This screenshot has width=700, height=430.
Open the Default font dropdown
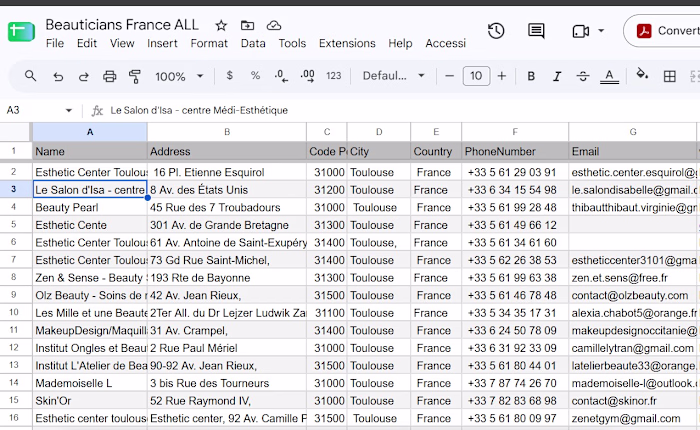[393, 76]
